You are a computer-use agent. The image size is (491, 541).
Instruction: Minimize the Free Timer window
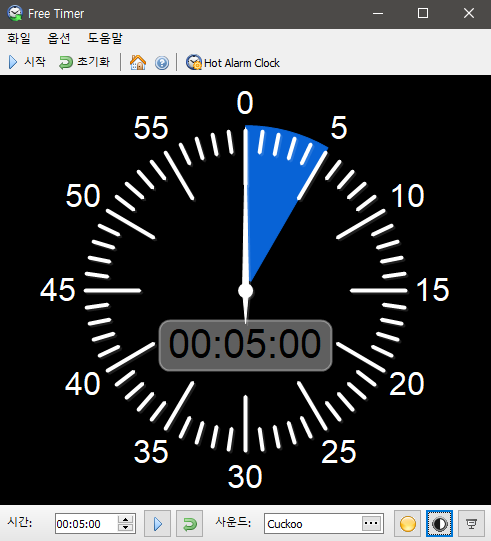(378, 14)
